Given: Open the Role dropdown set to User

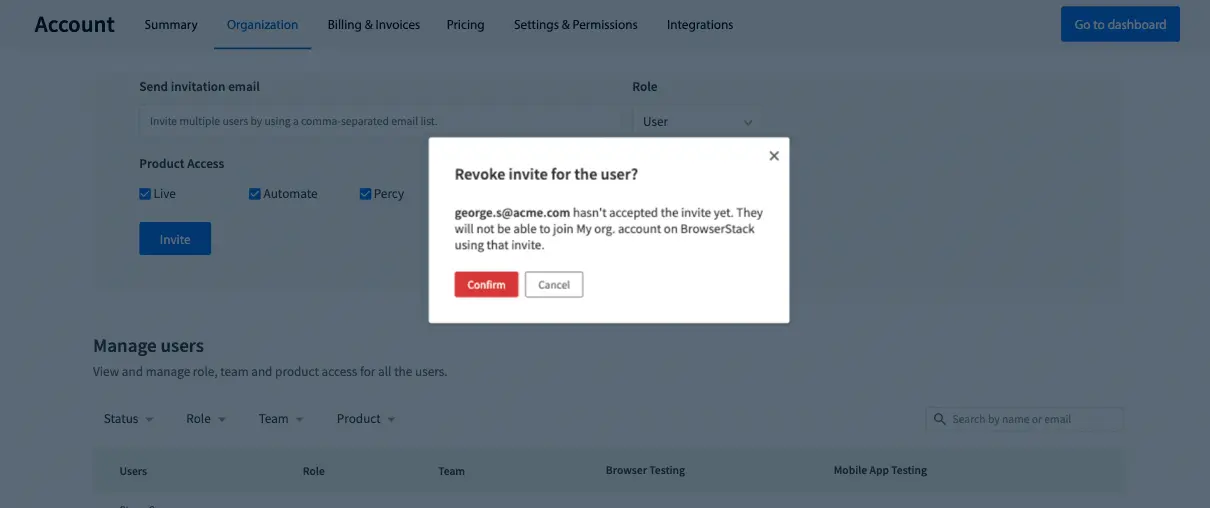Looking at the screenshot, I should coord(697,122).
